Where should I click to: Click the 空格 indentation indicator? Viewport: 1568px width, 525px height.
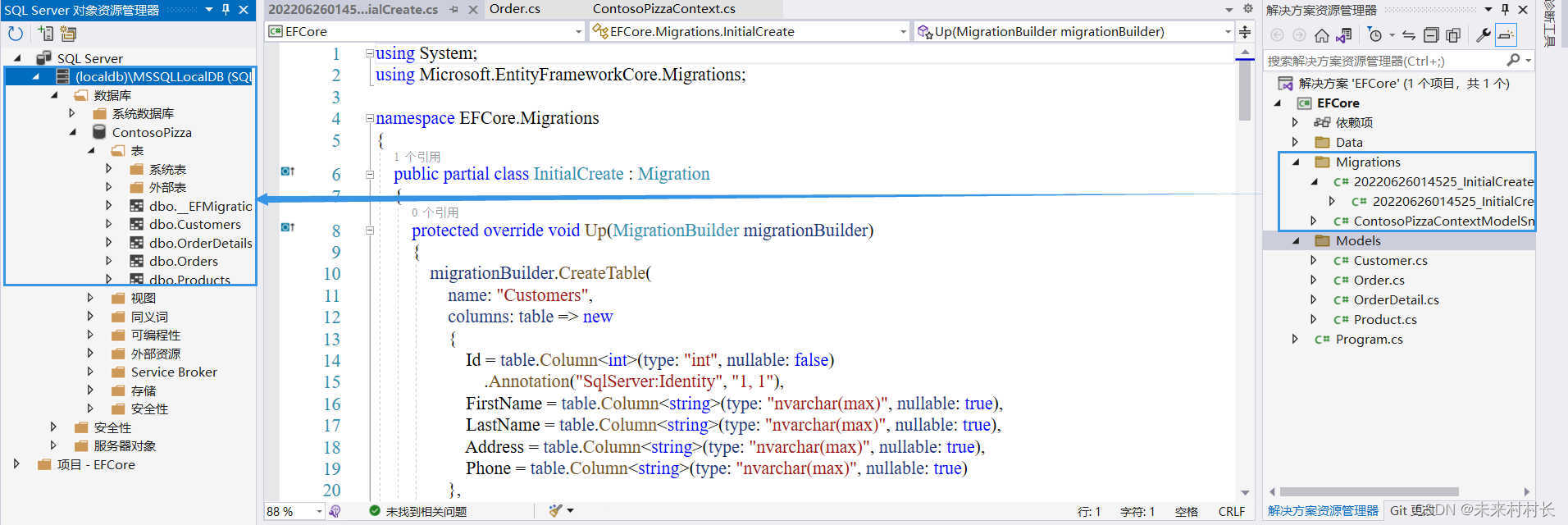(x=1186, y=511)
